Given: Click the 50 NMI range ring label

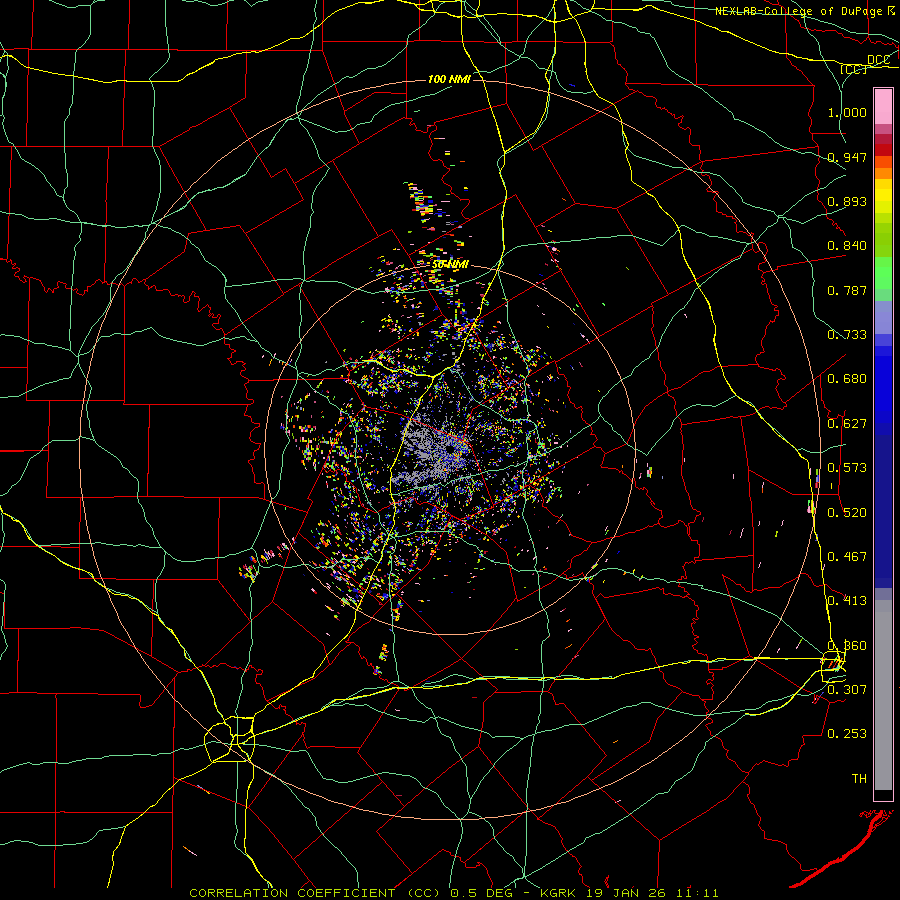Looking at the screenshot, I should (x=450, y=265).
